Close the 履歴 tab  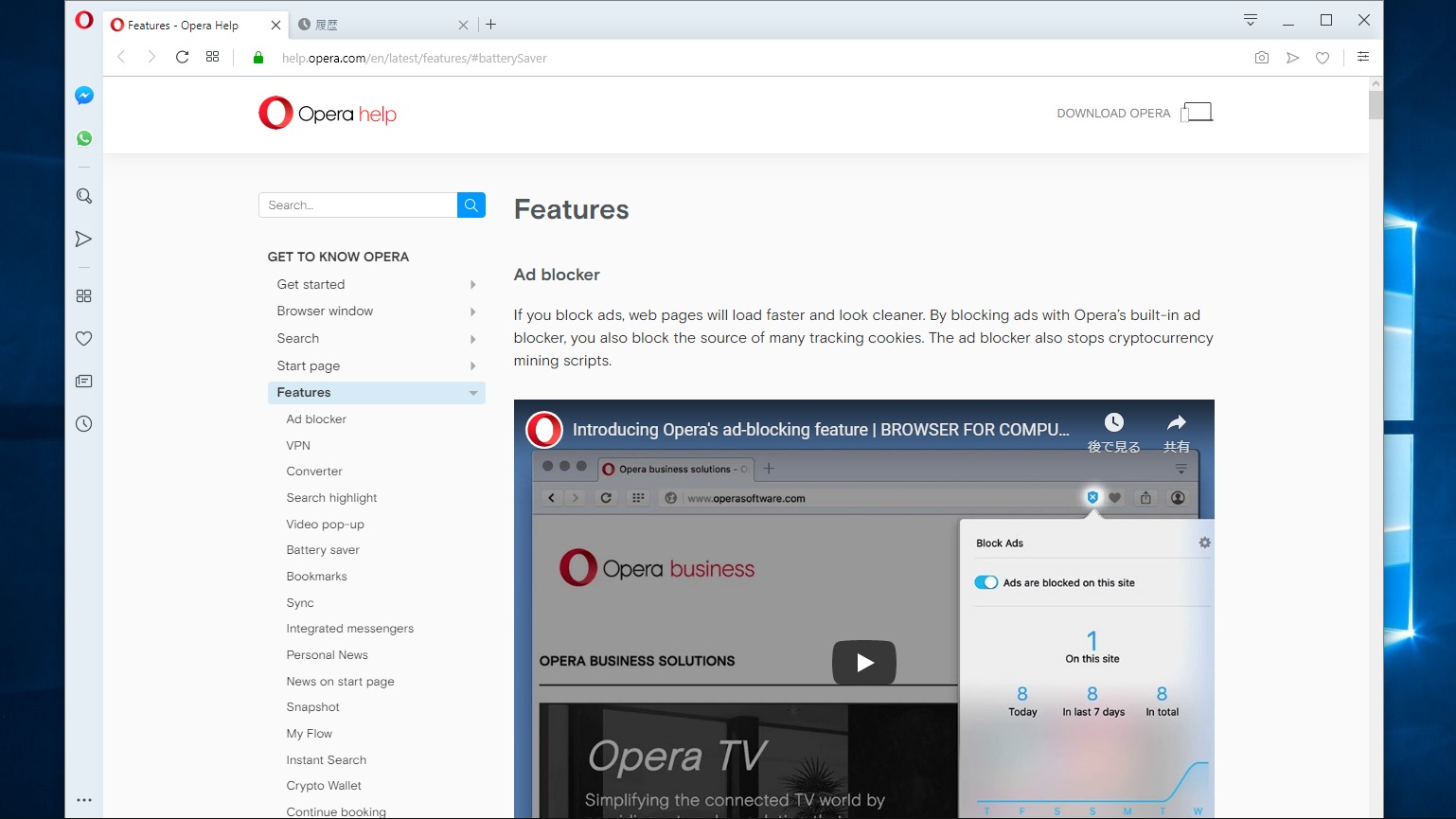pos(463,26)
